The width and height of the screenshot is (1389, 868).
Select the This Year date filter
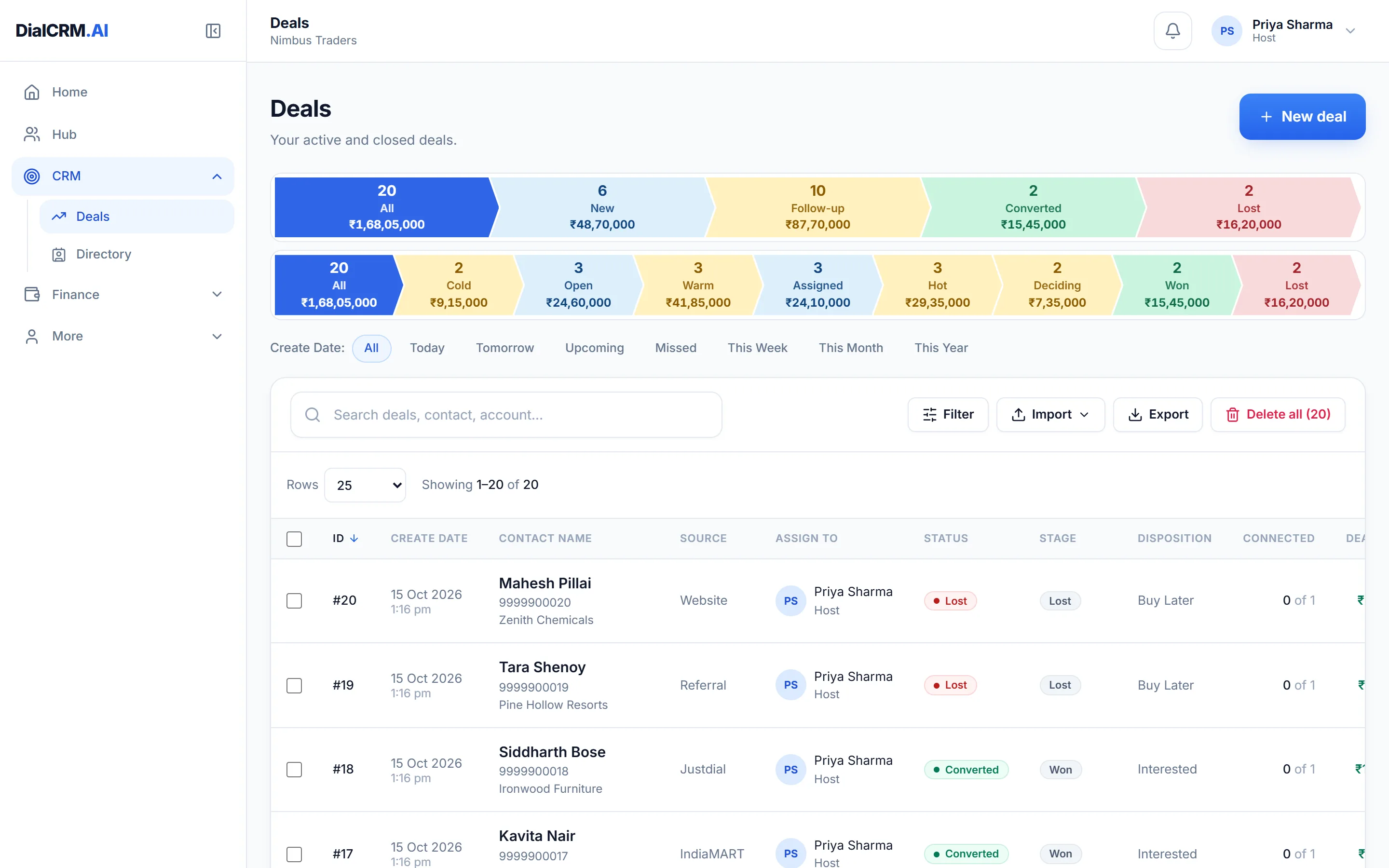(x=941, y=348)
